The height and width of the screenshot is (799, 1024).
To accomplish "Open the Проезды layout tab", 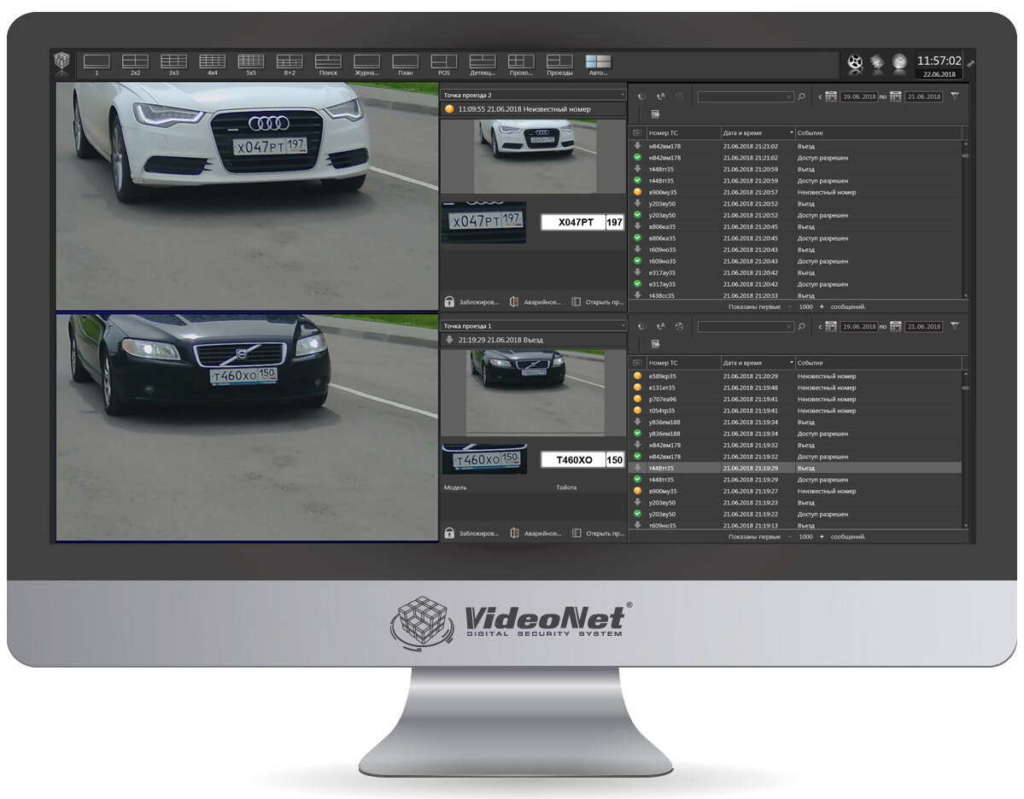I will point(559,65).
